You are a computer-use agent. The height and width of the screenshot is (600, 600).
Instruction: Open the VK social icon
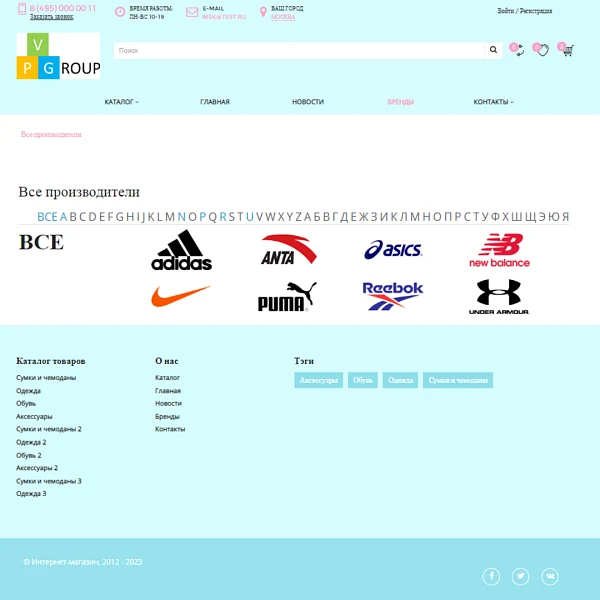(550, 576)
